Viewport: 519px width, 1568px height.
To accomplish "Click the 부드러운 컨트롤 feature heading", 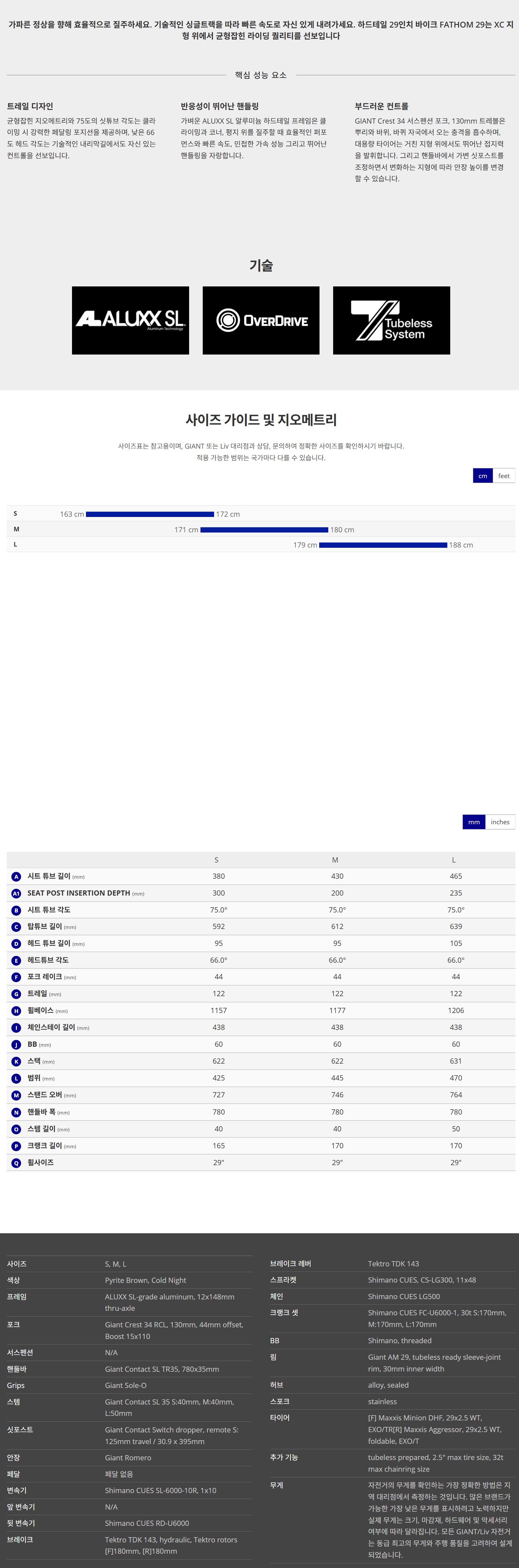I will pos(381,106).
